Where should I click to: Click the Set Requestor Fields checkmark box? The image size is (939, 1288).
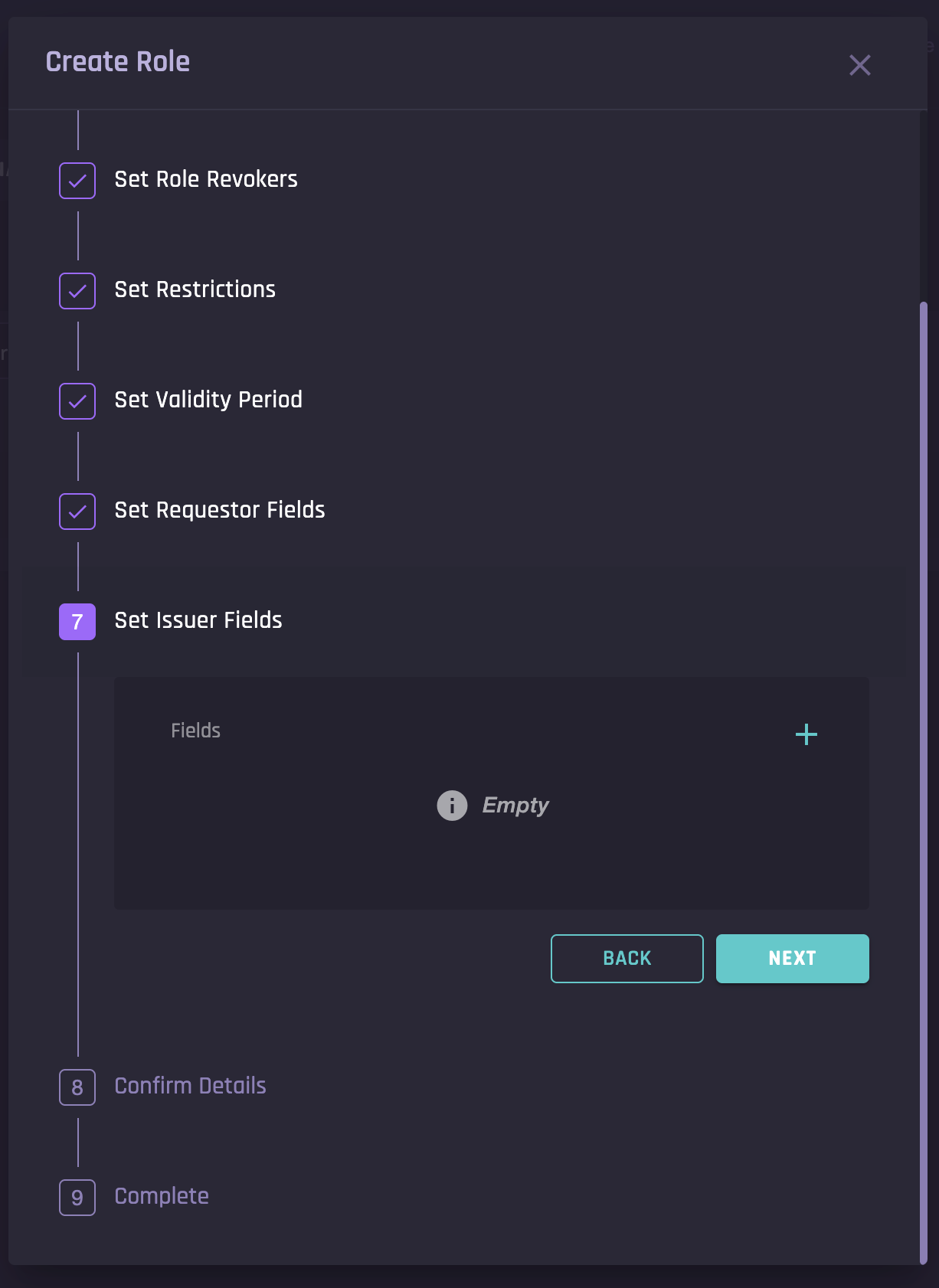(x=77, y=512)
